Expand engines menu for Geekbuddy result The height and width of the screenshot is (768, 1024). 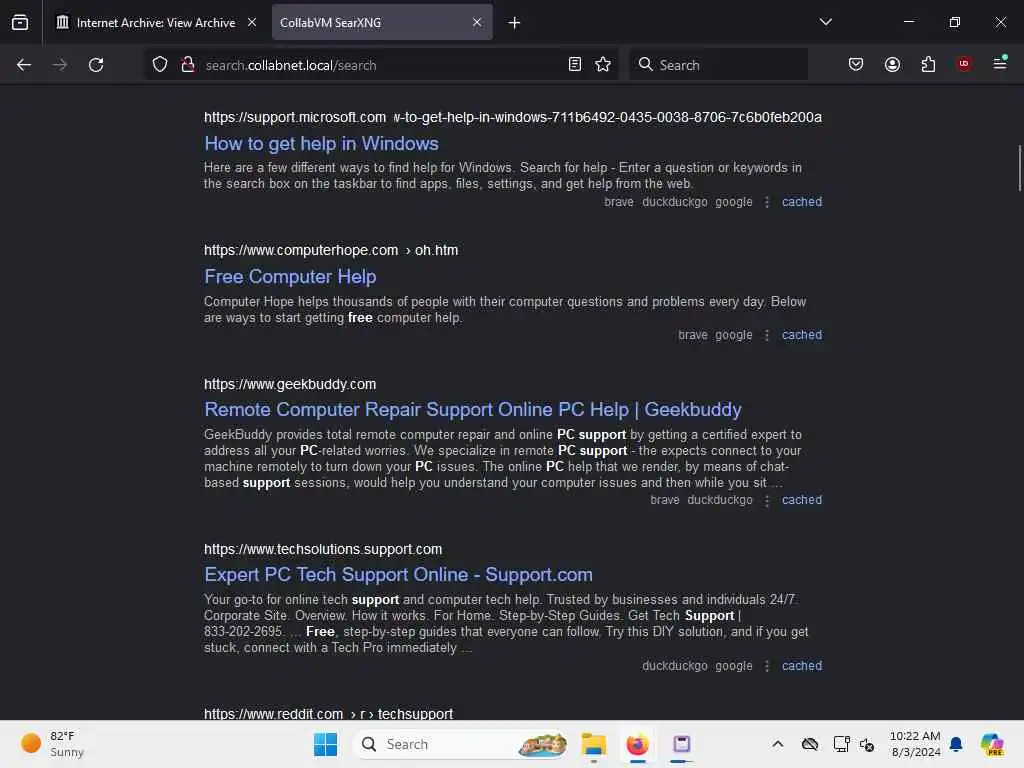767,501
